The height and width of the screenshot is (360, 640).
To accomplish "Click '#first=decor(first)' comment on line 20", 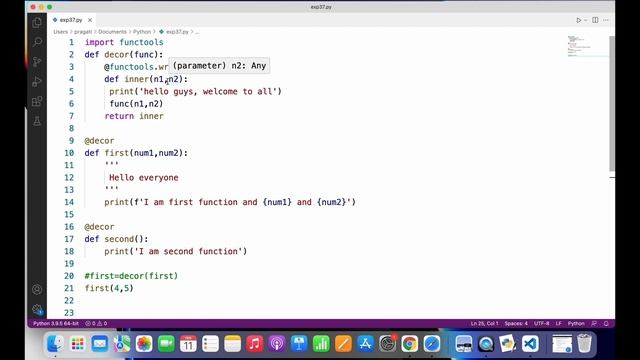I will pyautogui.click(x=131, y=276).
